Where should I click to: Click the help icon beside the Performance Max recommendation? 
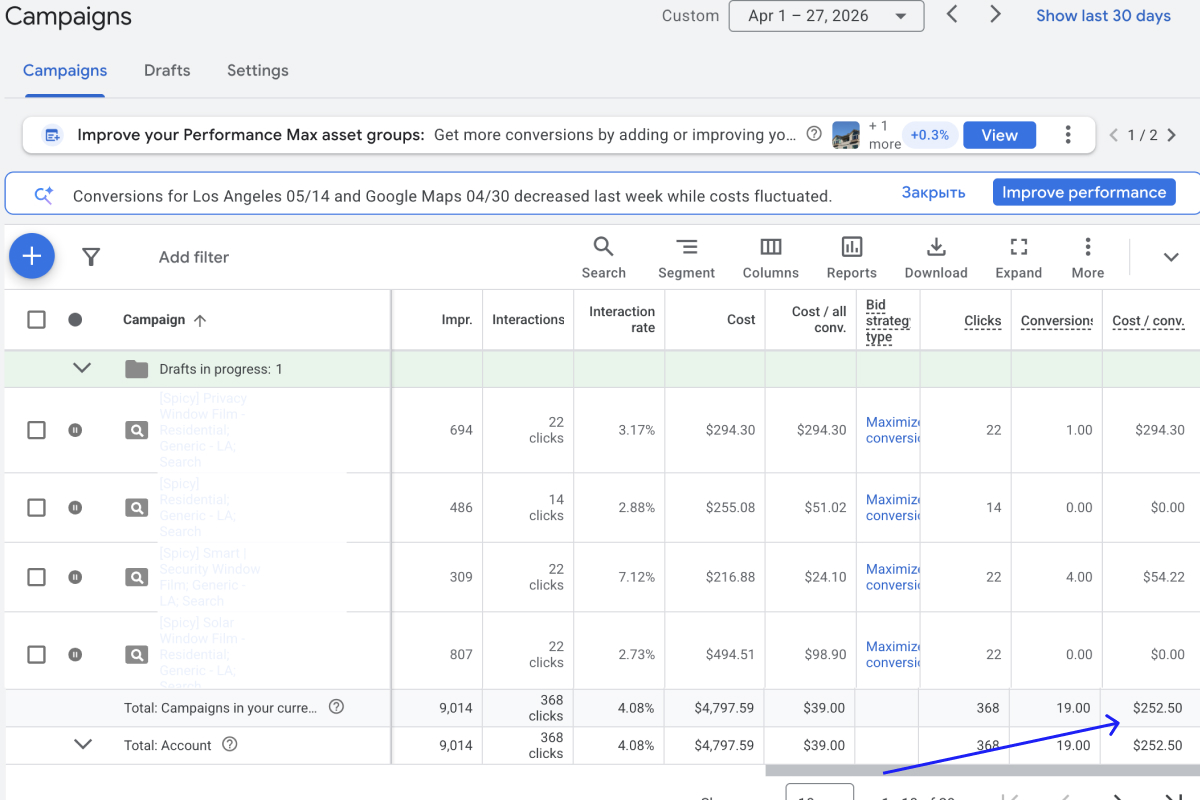point(814,134)
